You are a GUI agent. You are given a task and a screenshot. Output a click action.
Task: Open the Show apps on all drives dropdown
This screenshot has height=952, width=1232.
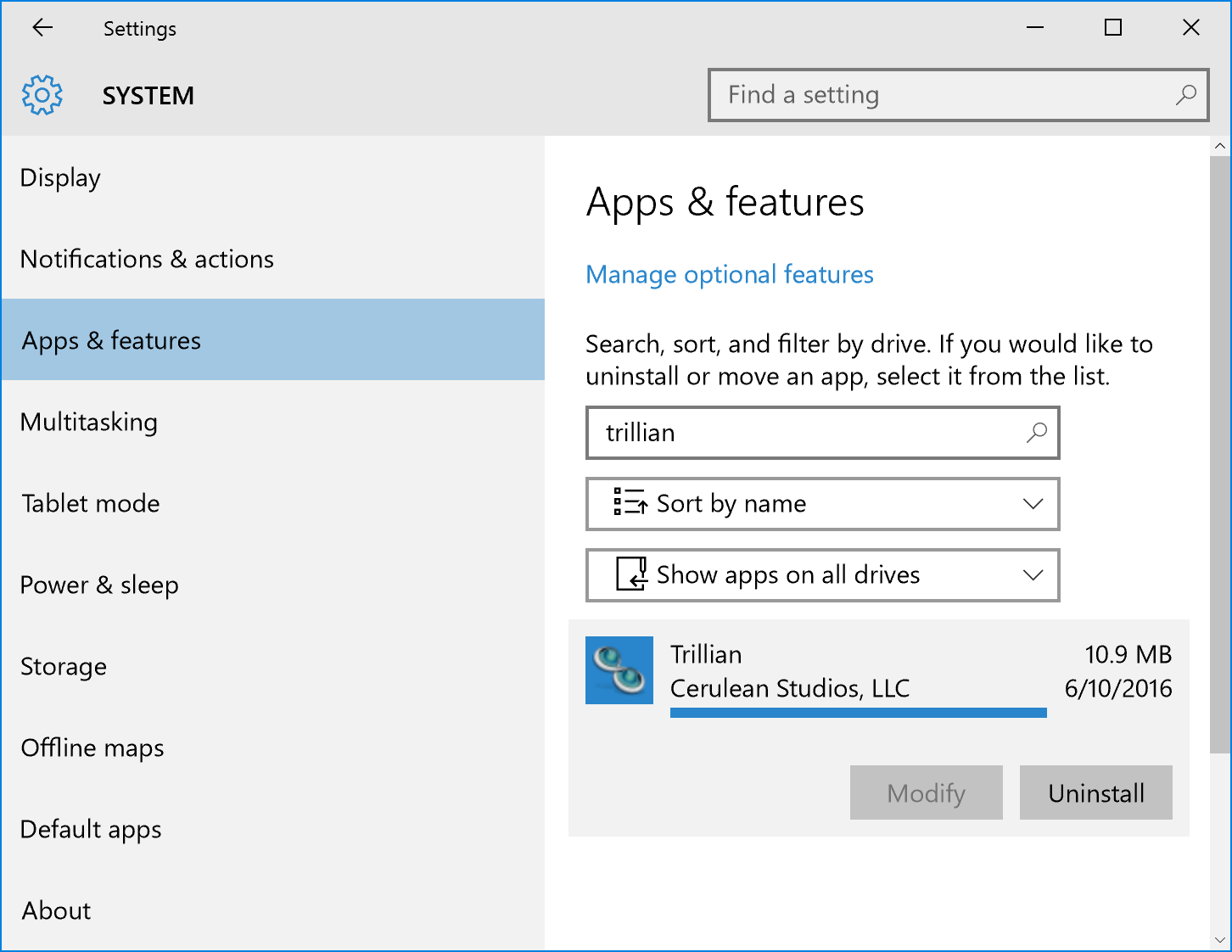(x=822, y=575)
